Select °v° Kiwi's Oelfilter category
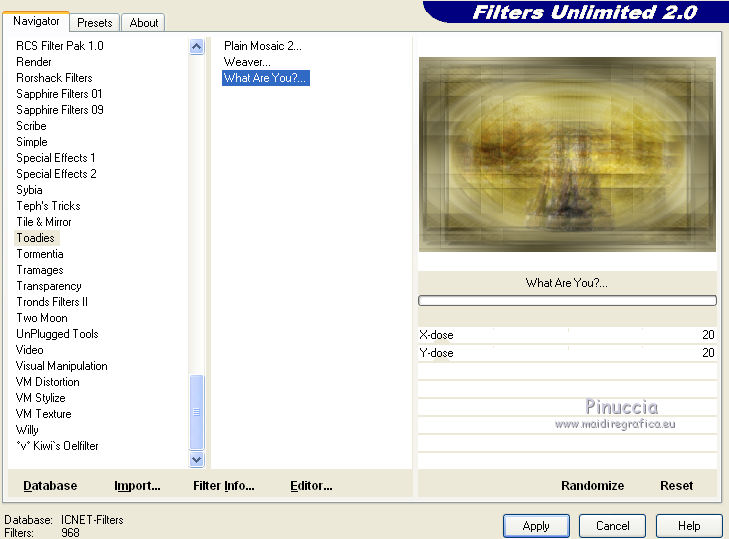729x539 pixels. (57, 446)
